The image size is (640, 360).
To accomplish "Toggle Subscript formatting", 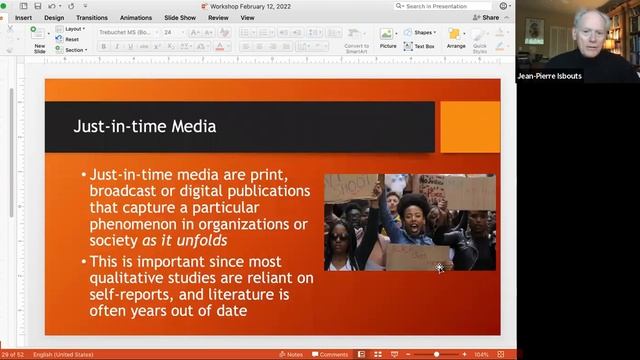I will tap(171, 47).
